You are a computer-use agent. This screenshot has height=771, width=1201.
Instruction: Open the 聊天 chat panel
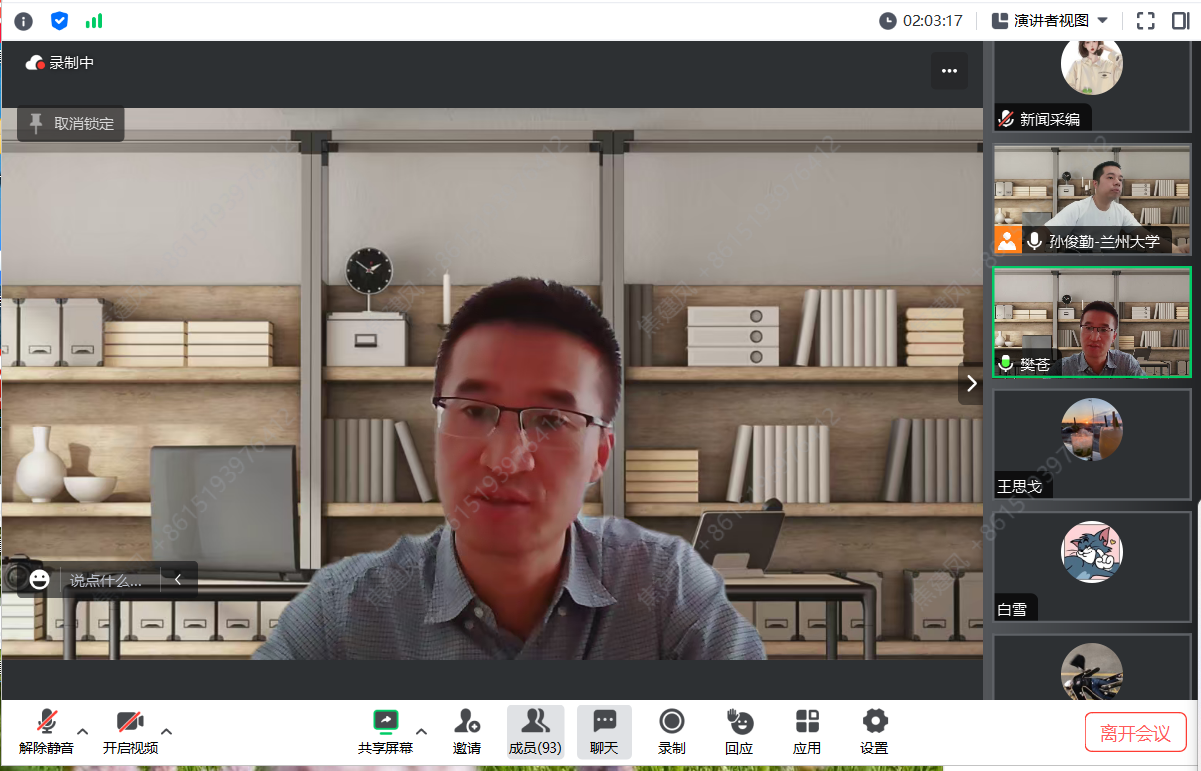point(604,731)
